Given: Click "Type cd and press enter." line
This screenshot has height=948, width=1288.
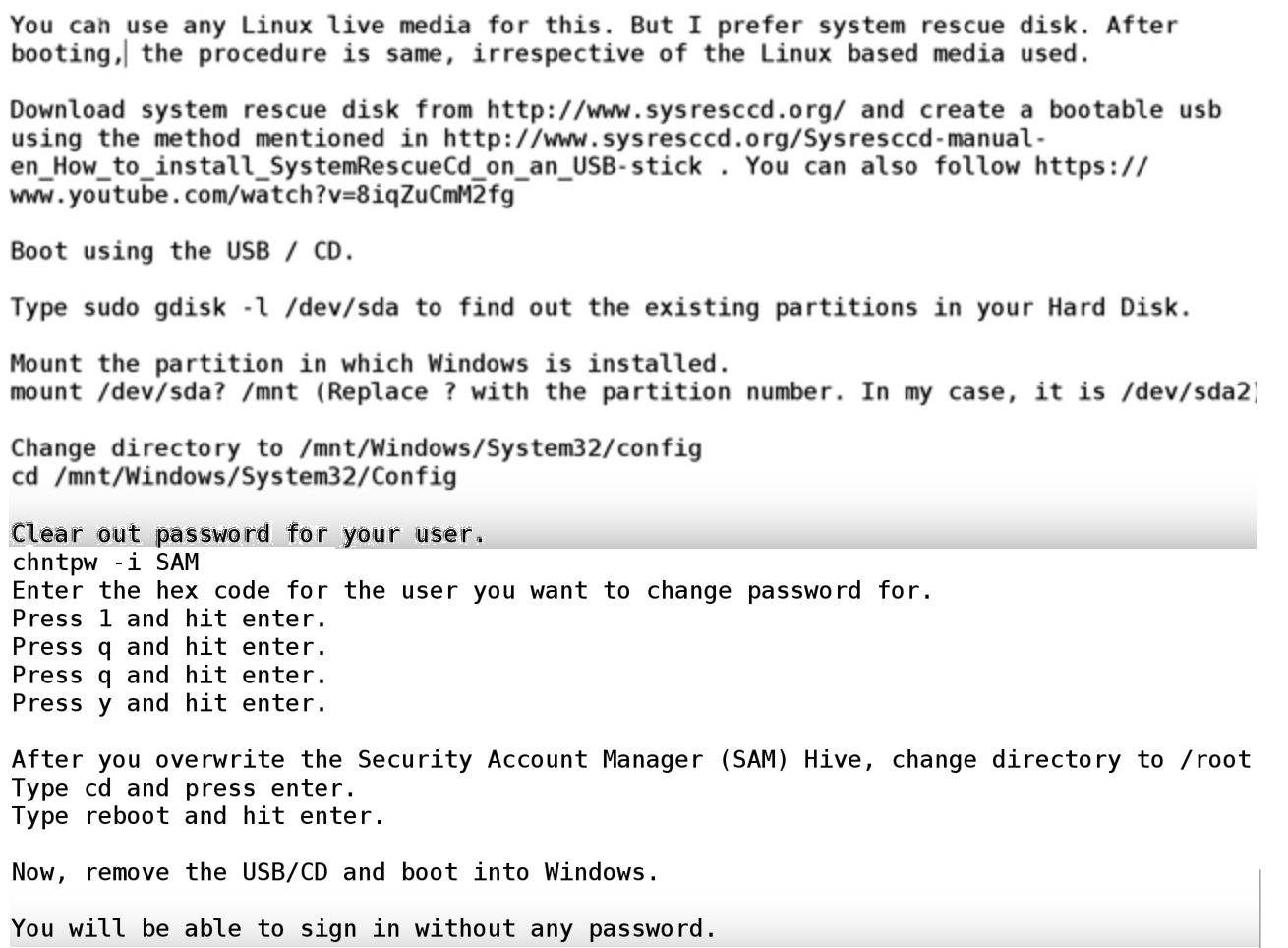Looking at the screenshot, I should [x=184, y=789].
